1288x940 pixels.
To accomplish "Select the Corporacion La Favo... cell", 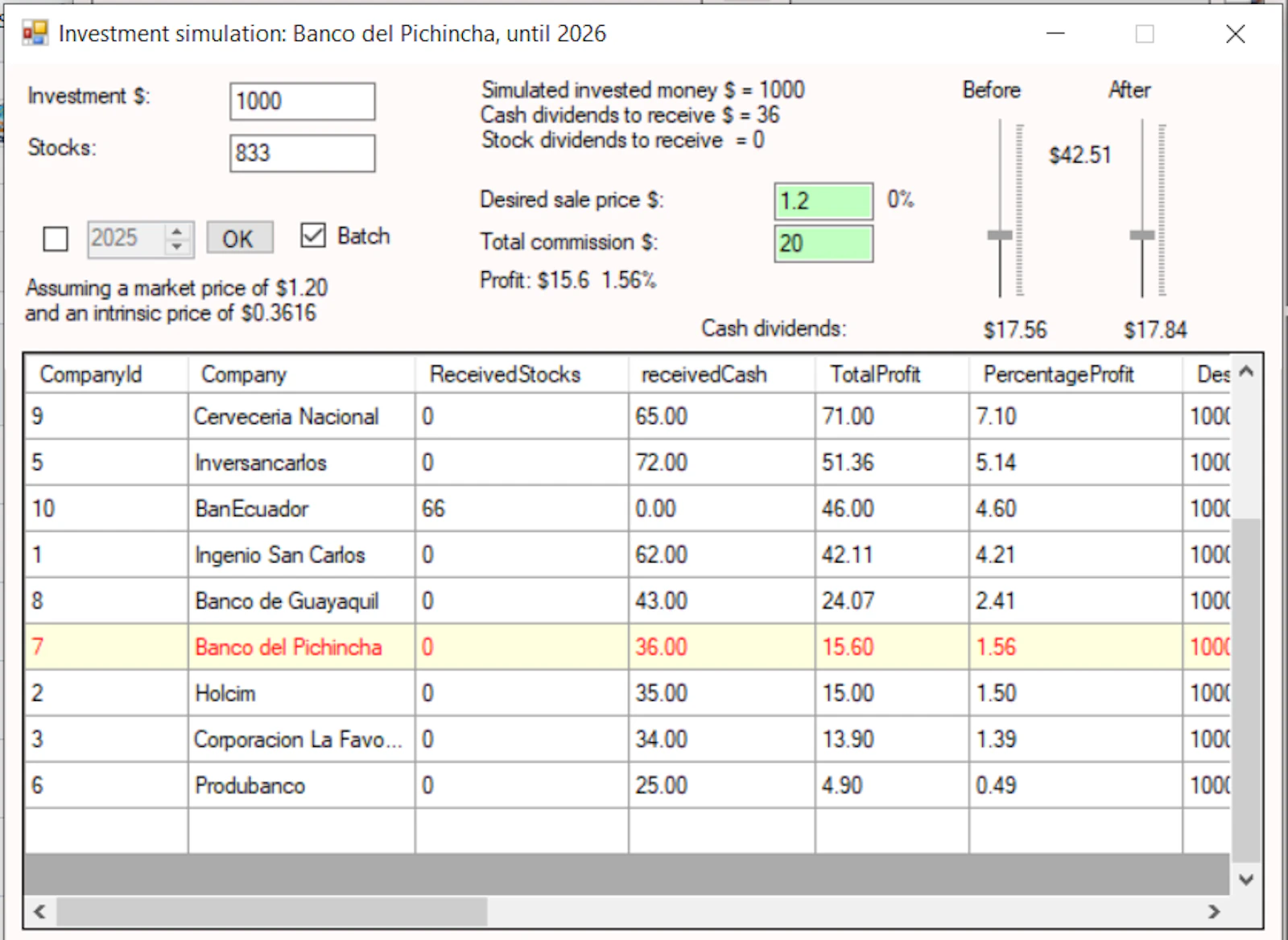I will [x=301, y=740].
